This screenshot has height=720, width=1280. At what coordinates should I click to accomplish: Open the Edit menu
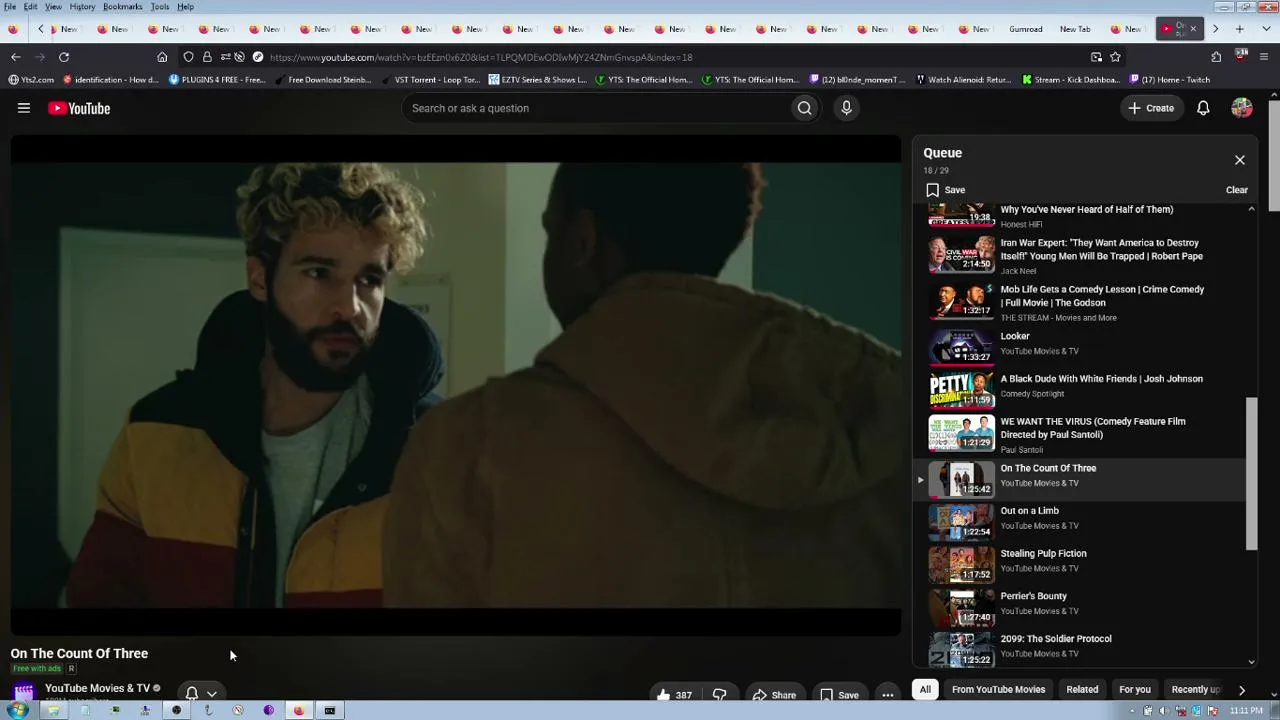(31, 7)
